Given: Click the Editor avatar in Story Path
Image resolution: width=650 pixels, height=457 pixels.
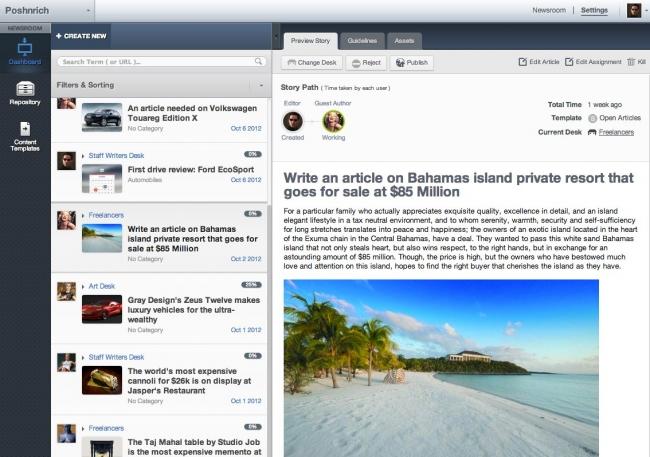Looking at the screenshot, I should pos(293,121).
